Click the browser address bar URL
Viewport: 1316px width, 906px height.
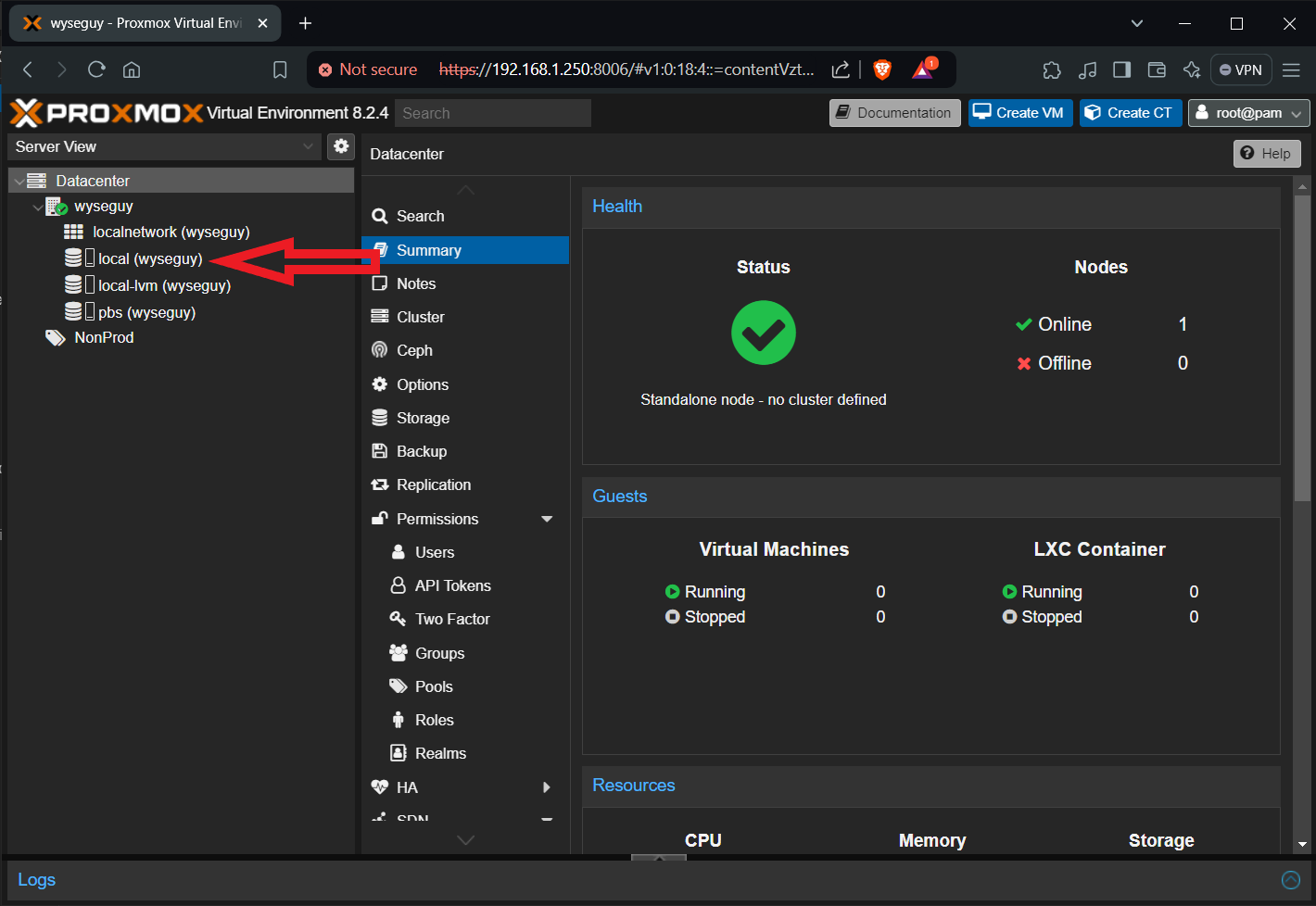(626, 69)
